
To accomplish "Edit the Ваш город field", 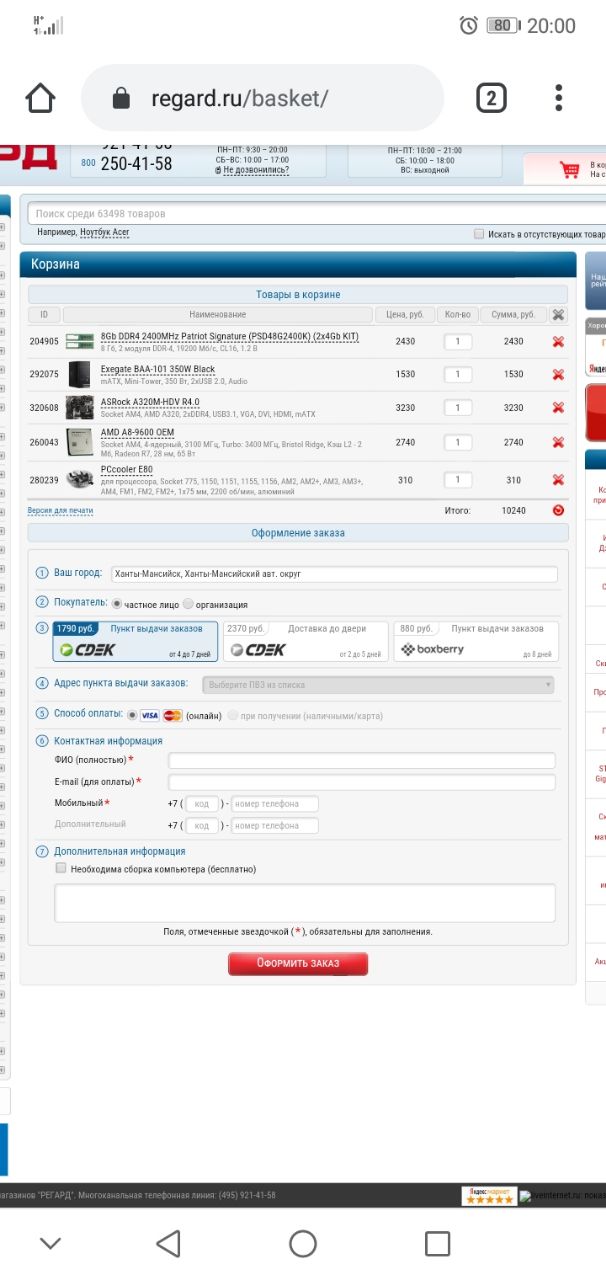I will [334, 574].
